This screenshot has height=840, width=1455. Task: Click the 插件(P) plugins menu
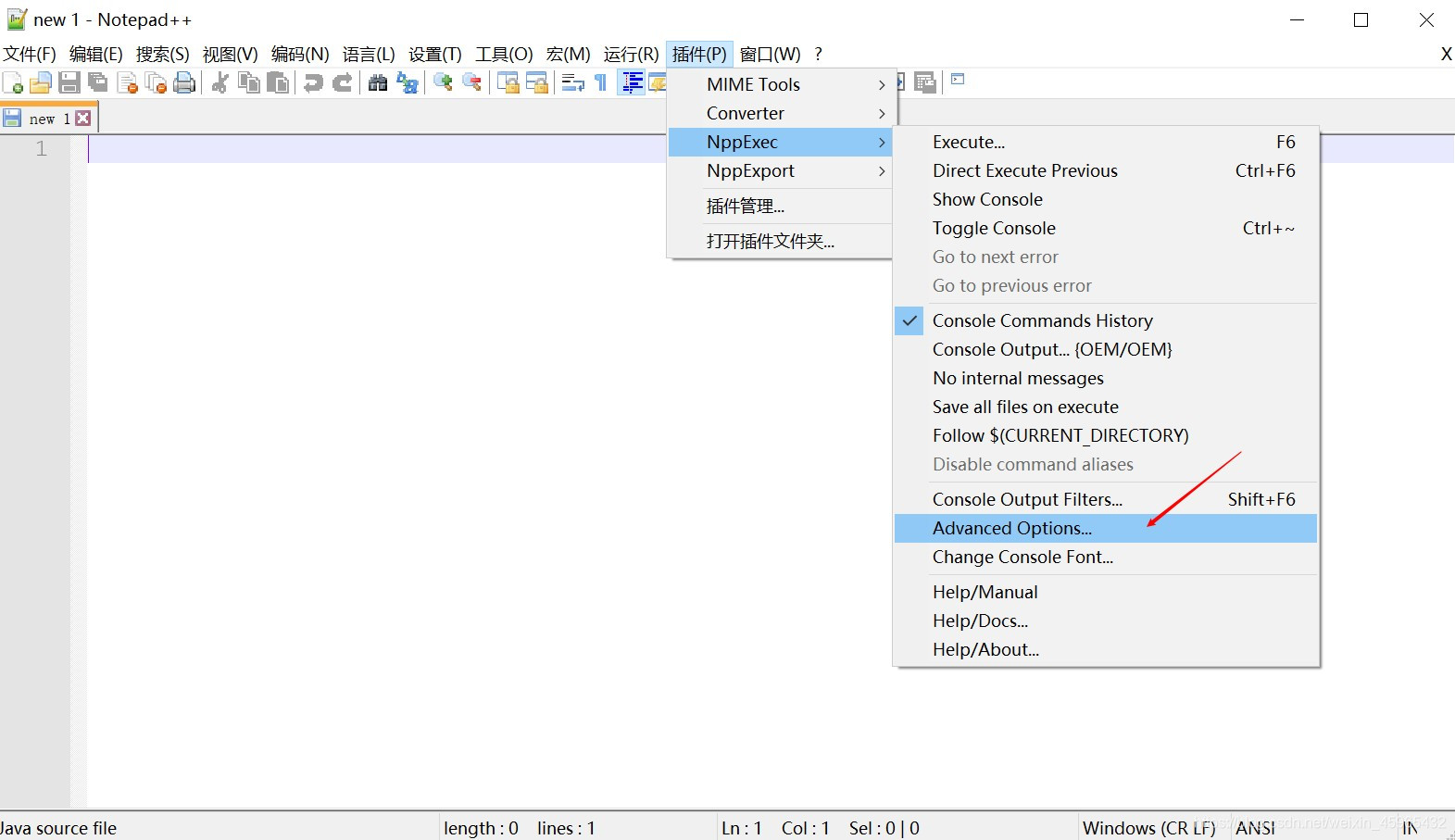tap(699, 54)
